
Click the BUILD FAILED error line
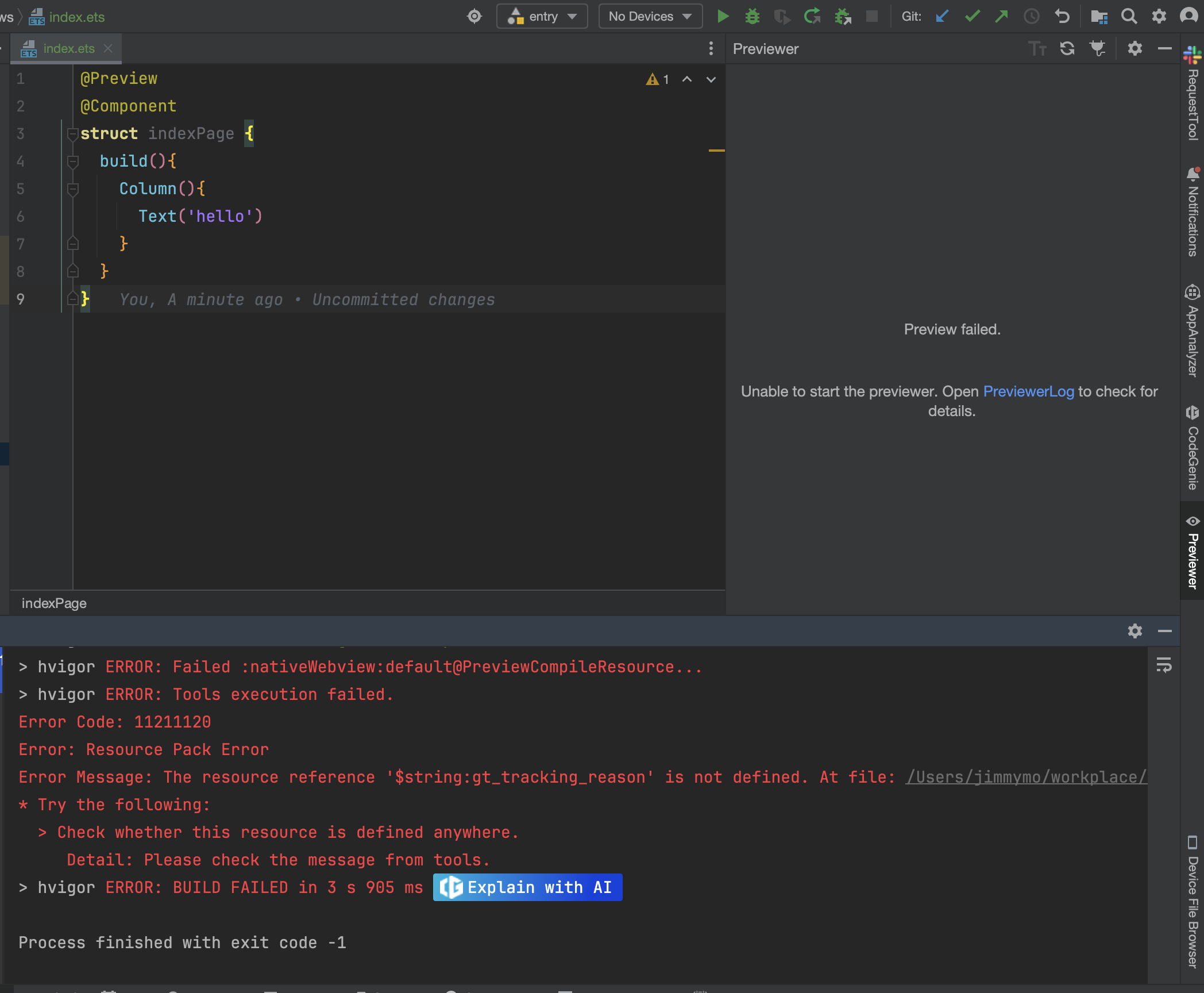pos(221,887)
